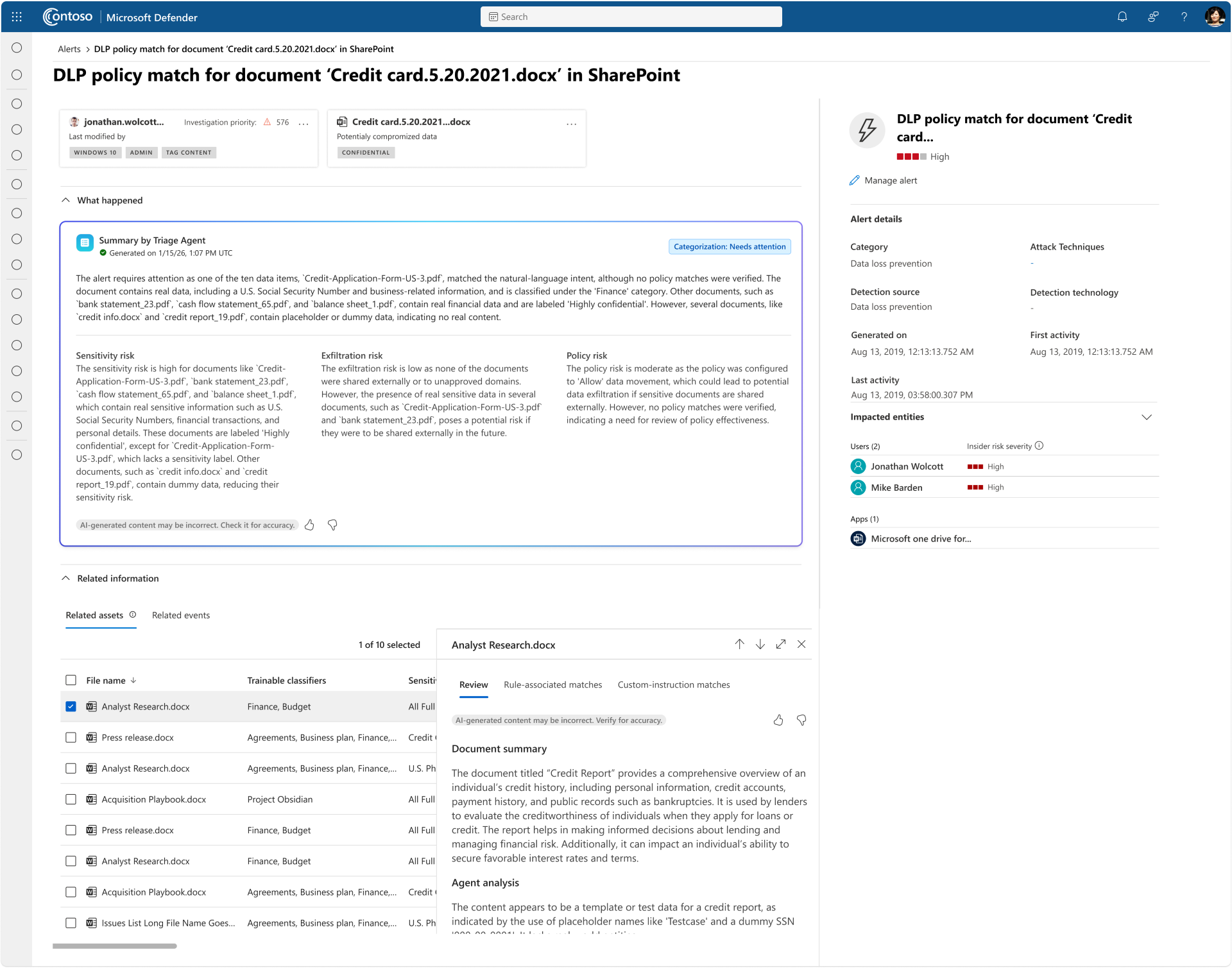This screenshot has height=968, width=1232.
Task: Go to Alerts in the breadcrumb
Action: [69, 49]
